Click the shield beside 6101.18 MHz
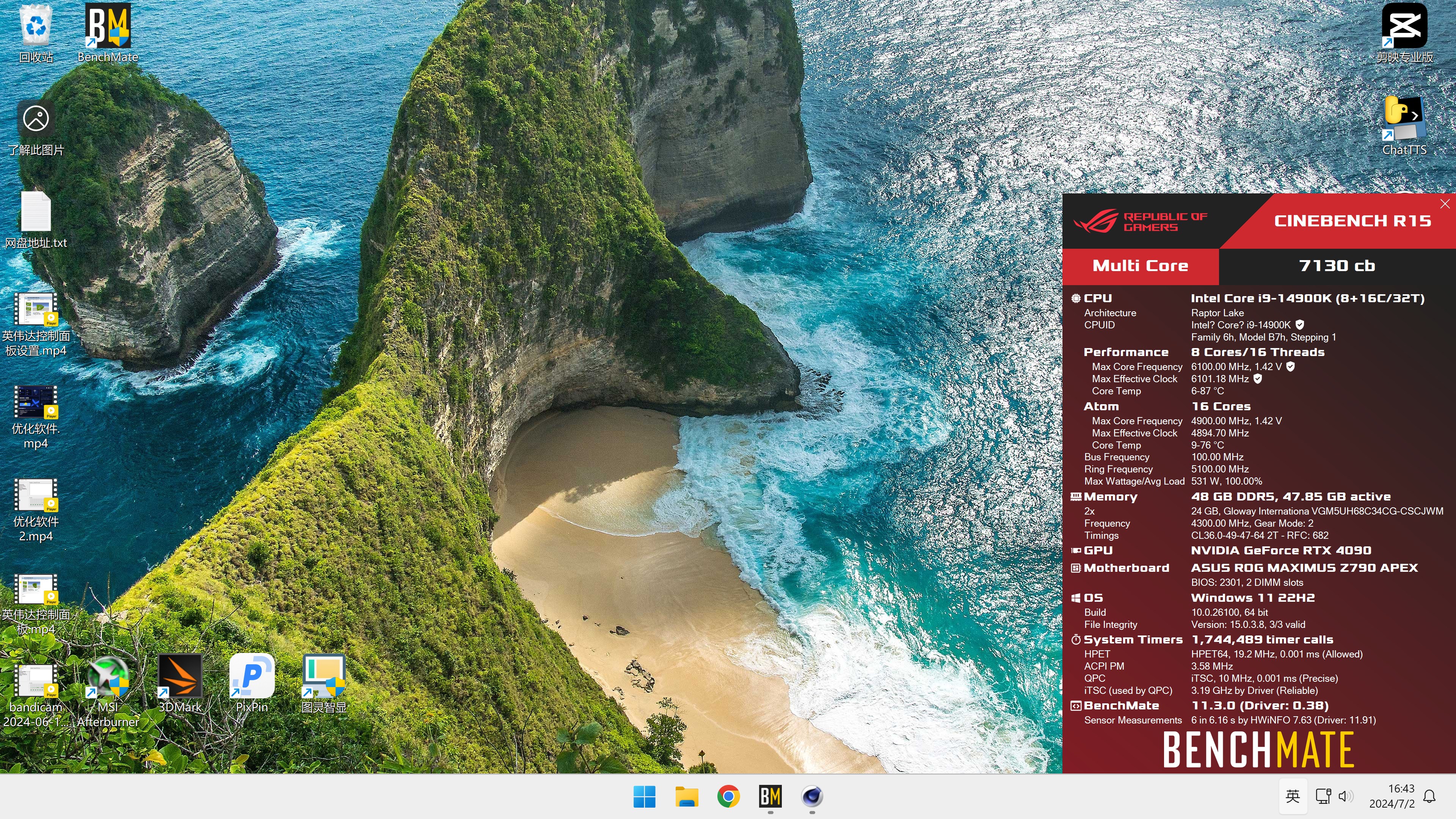Viewport: 1456px width, 819px height. tap(1258, 379)
